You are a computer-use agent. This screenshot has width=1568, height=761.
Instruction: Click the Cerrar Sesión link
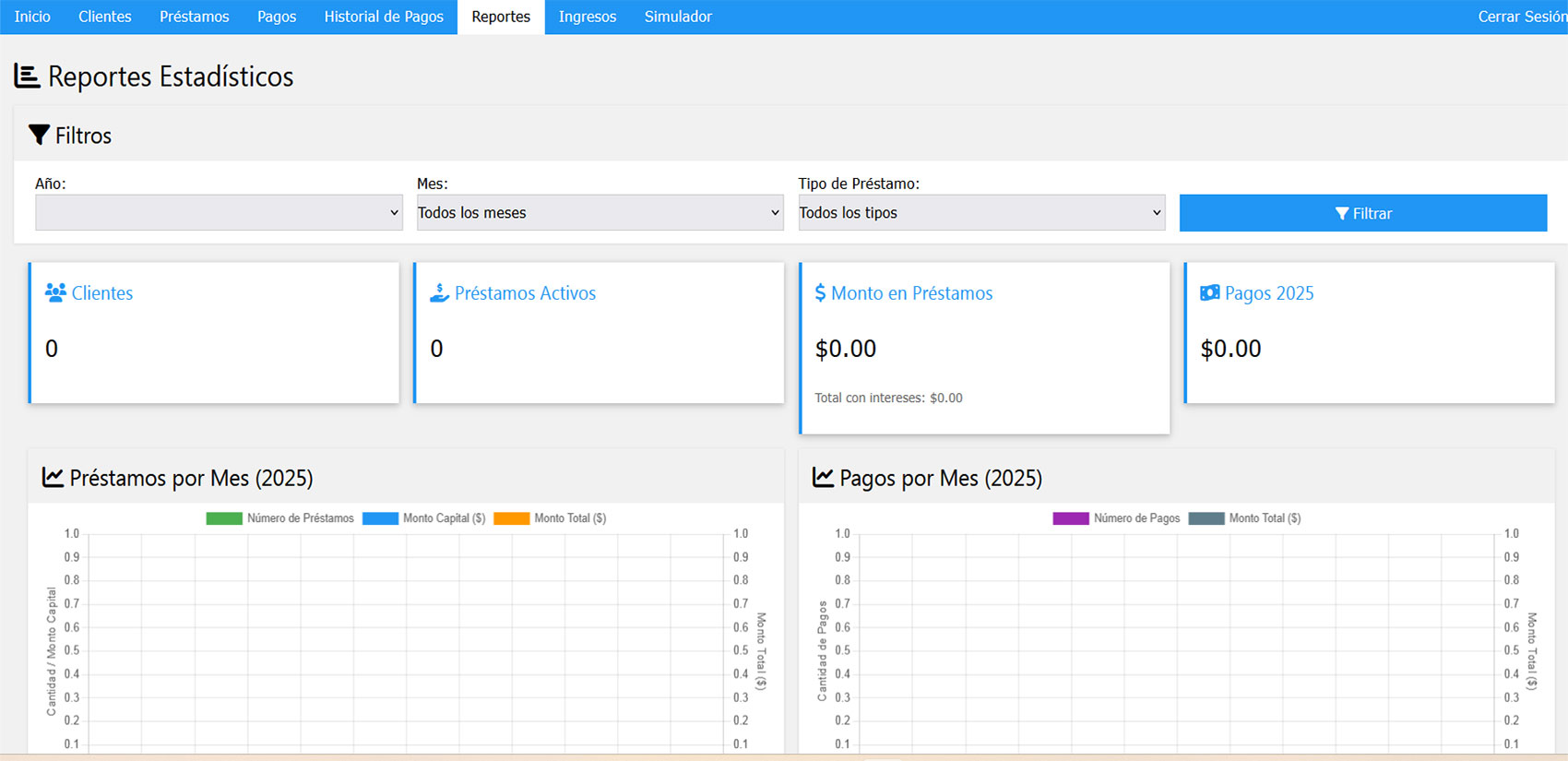click(1521, 17)
